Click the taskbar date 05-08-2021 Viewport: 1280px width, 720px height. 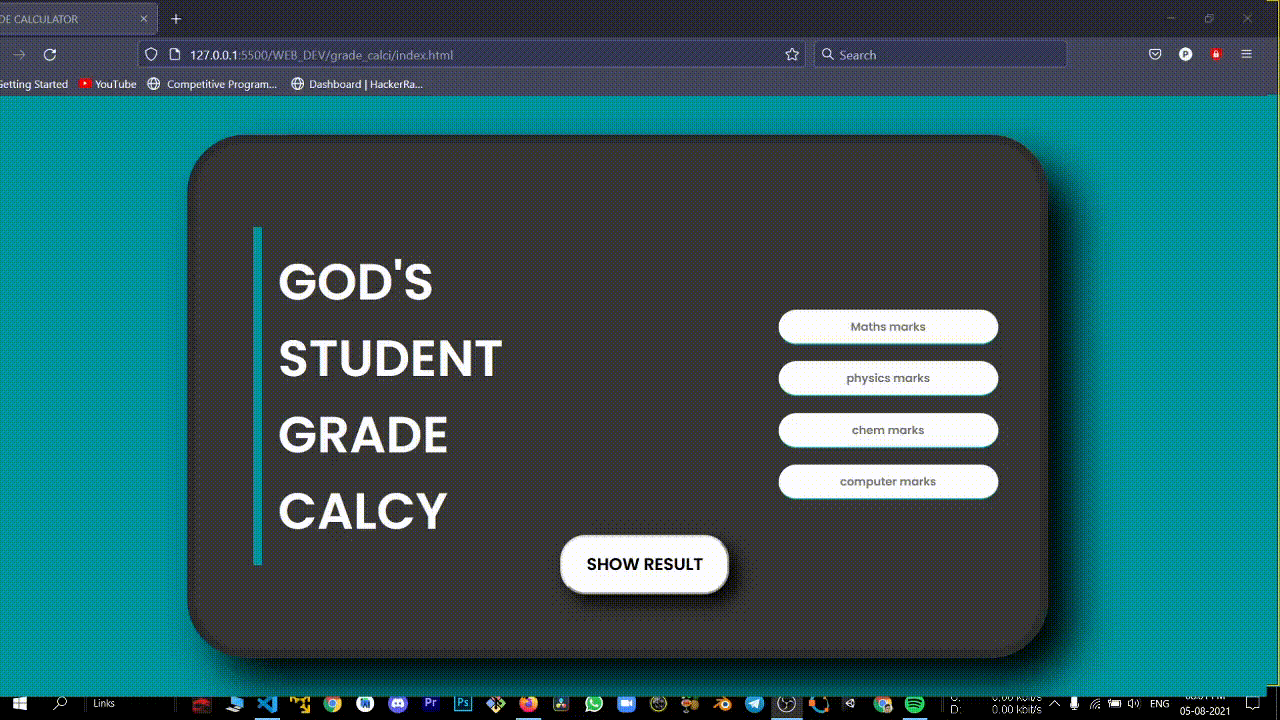point(1205,711)
